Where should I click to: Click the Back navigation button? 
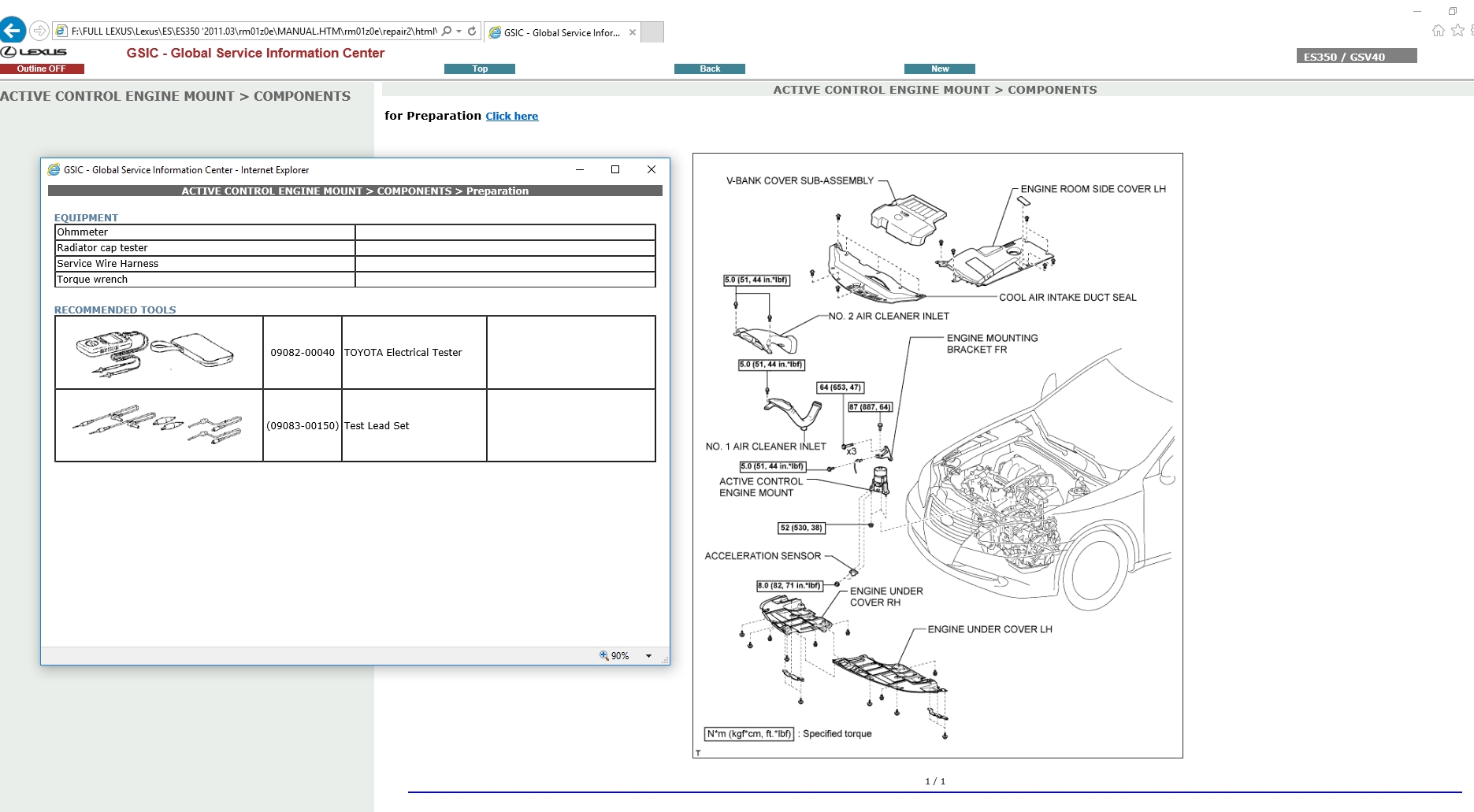click(710, 69)
